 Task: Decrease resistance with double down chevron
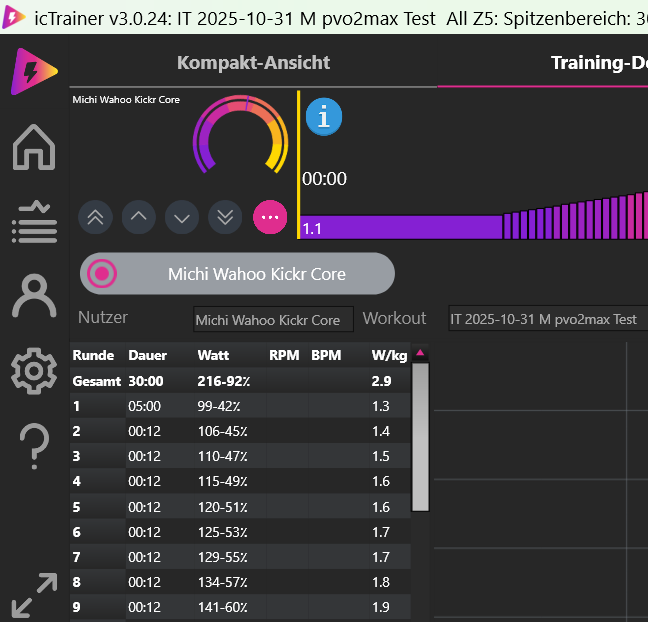pos(226,216)
